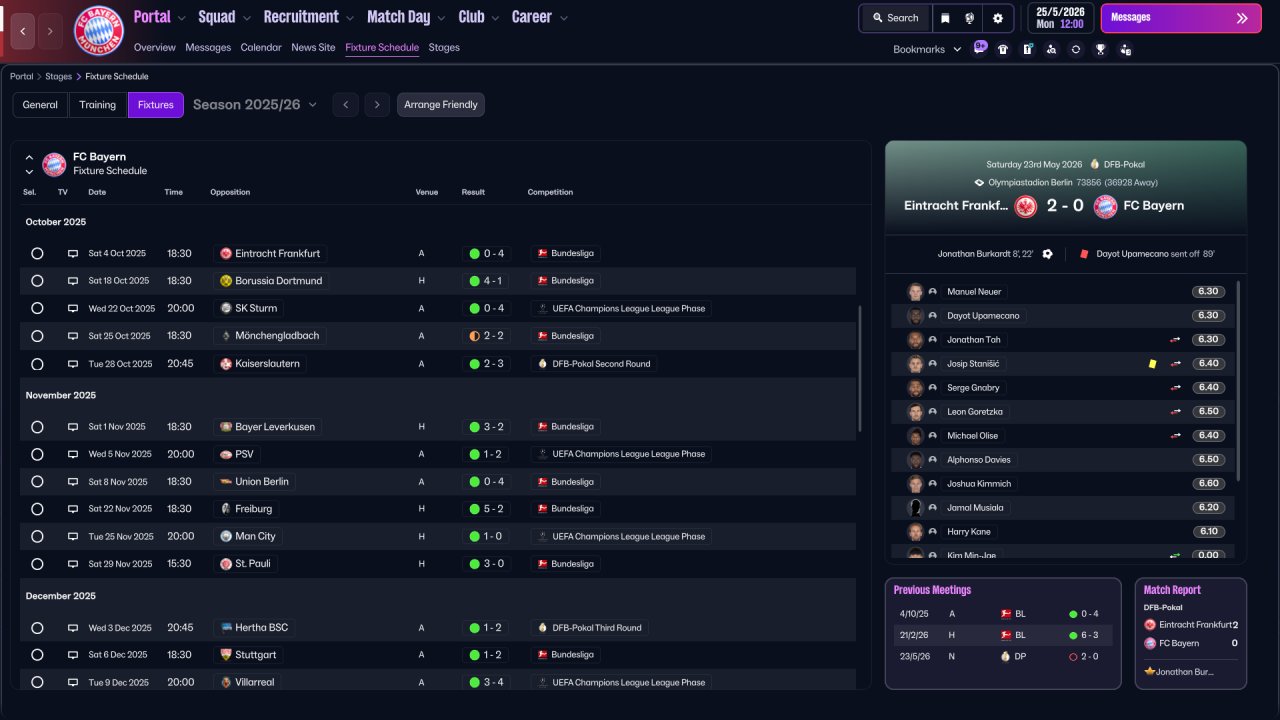The image size is (1280, 720).
Task: Open the bookmark icon next to Search
Action: [945, 18]
